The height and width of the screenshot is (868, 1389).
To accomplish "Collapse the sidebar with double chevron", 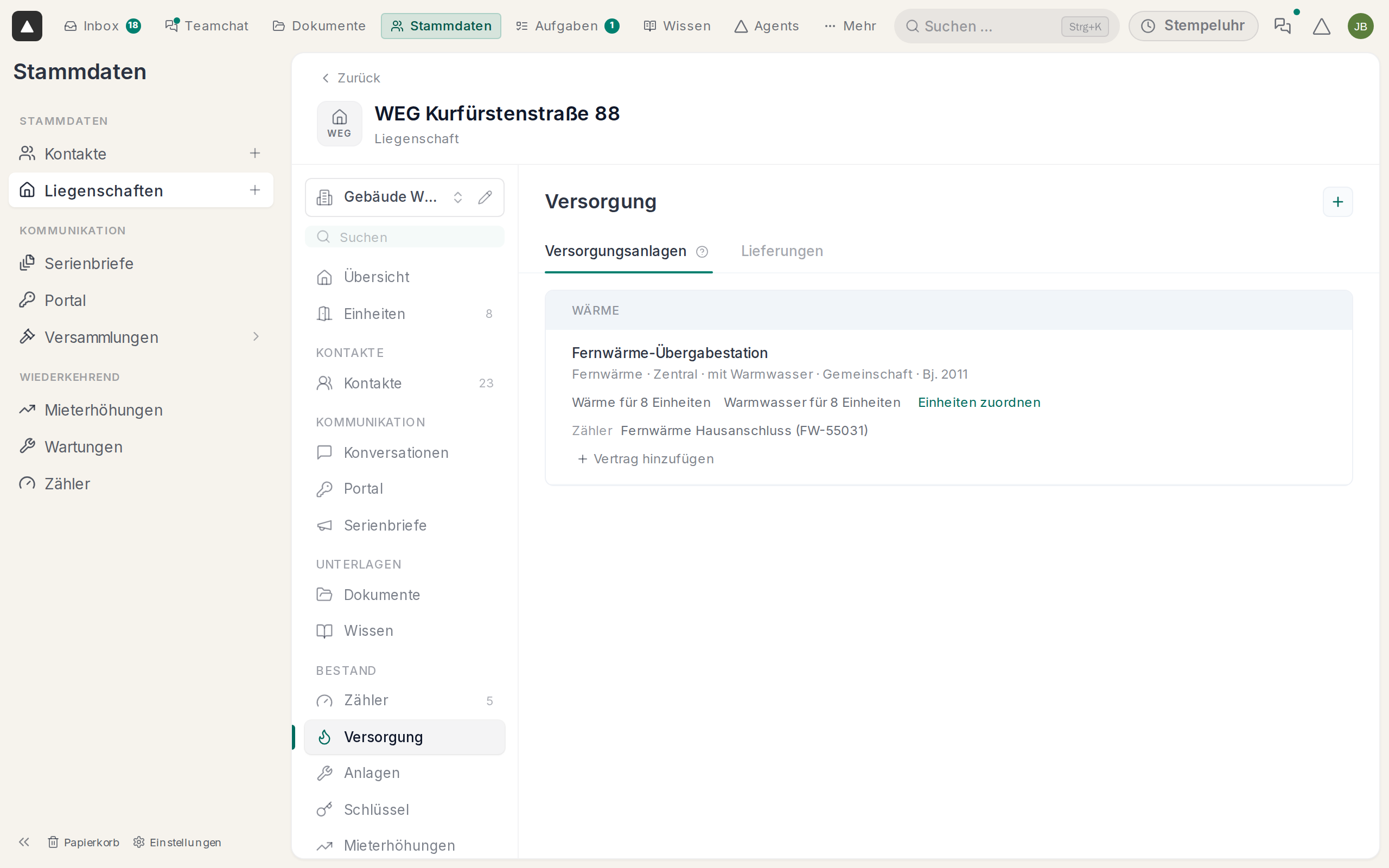I will click(x=24, y=842).
